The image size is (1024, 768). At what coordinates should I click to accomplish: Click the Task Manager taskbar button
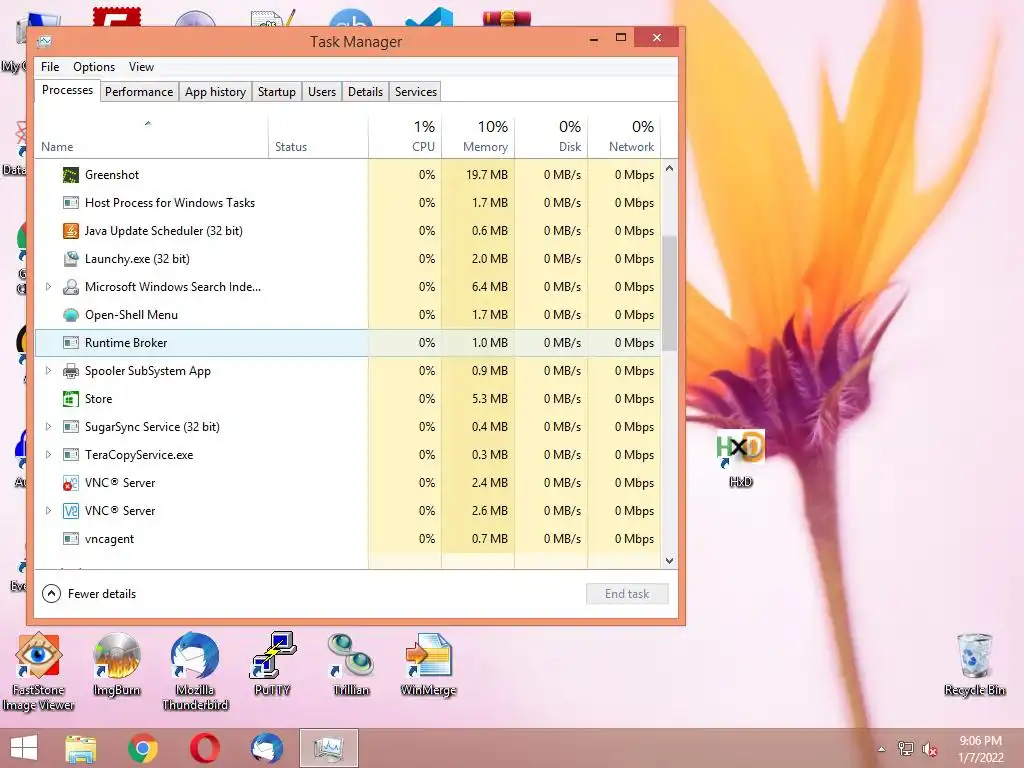(x=328, y=748)
